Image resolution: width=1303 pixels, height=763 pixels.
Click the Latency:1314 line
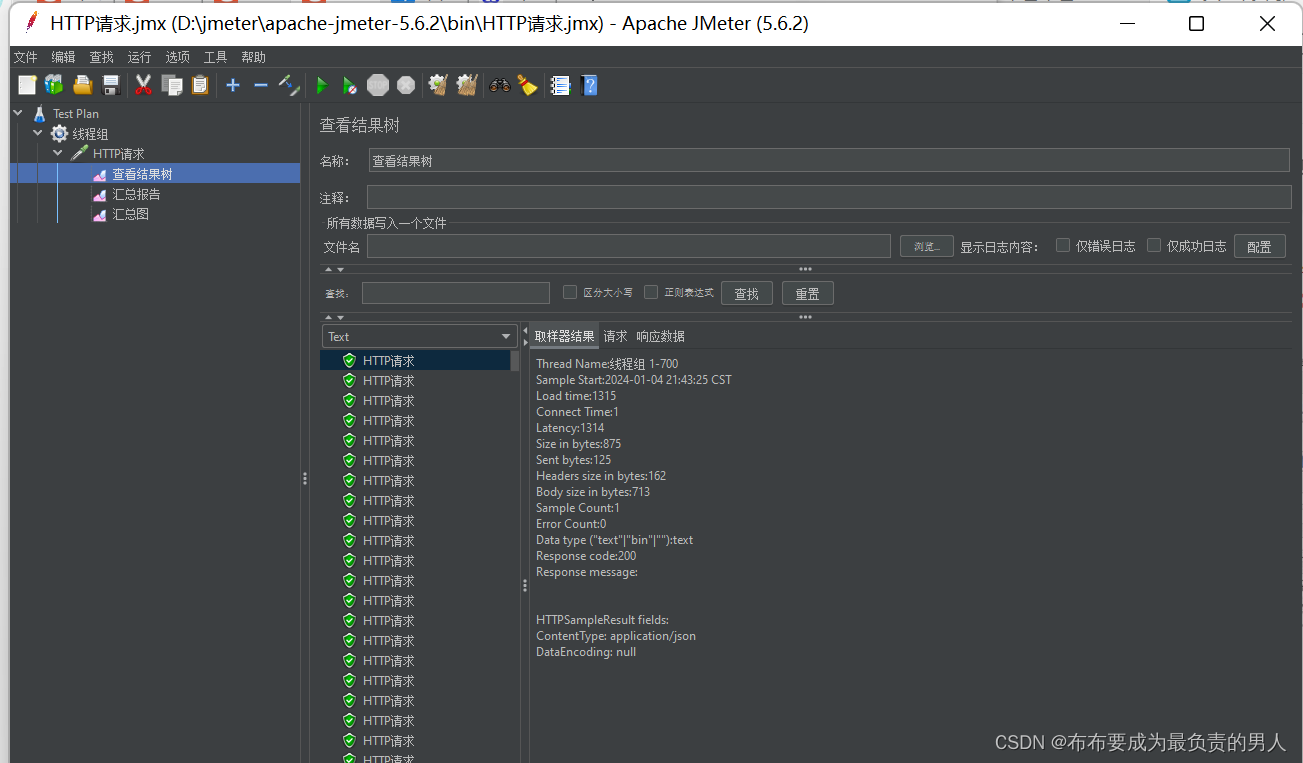570,428
